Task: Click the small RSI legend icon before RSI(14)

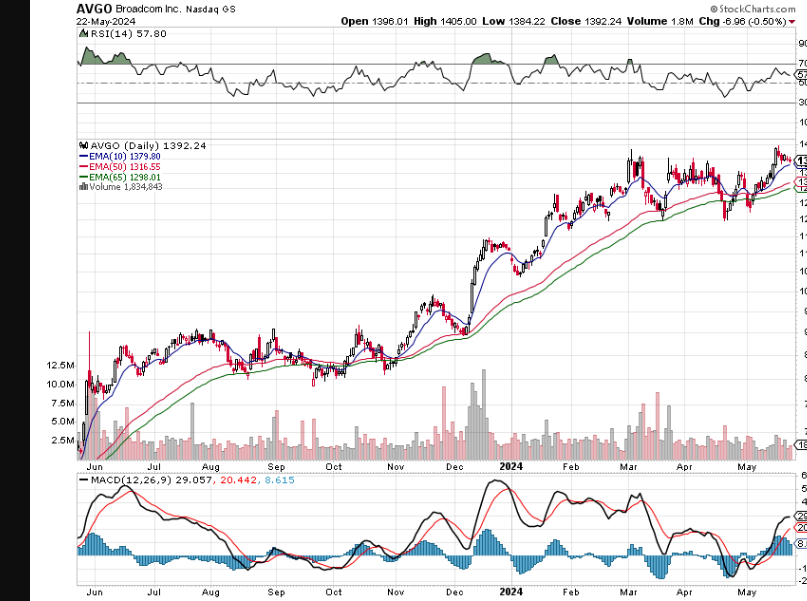Action: 83,33
